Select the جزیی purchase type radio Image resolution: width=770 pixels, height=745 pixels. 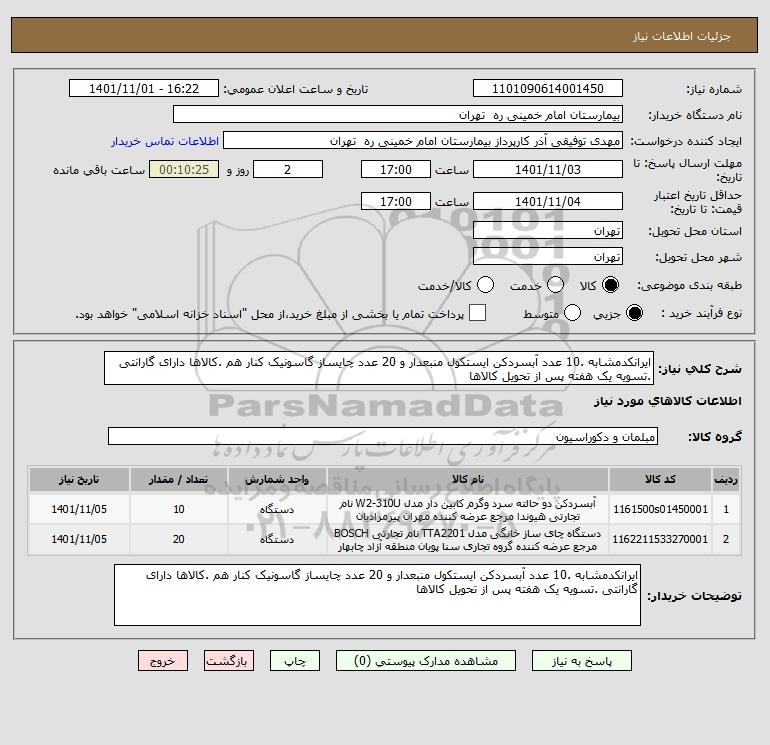(x=634, y=313)
